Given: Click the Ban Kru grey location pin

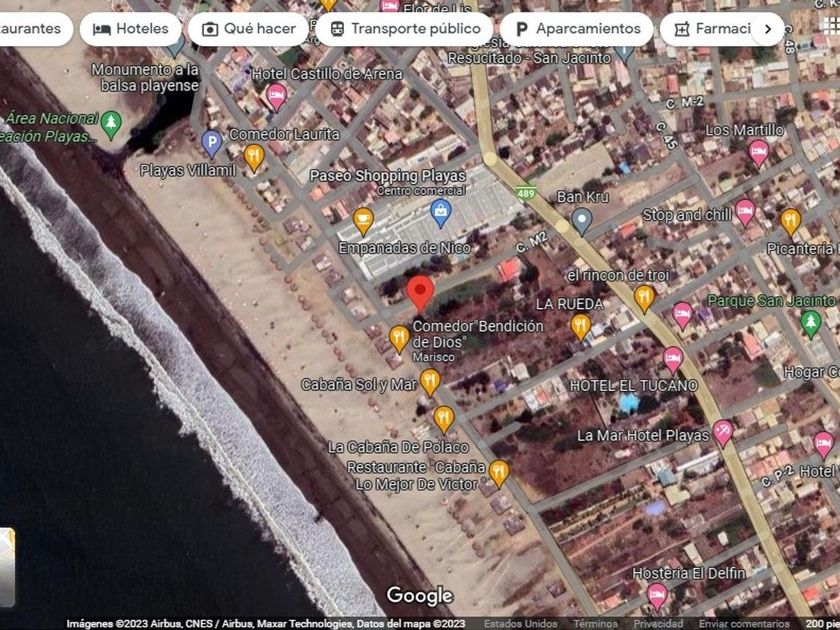Looking at the screenshot, I should point(581,221).
